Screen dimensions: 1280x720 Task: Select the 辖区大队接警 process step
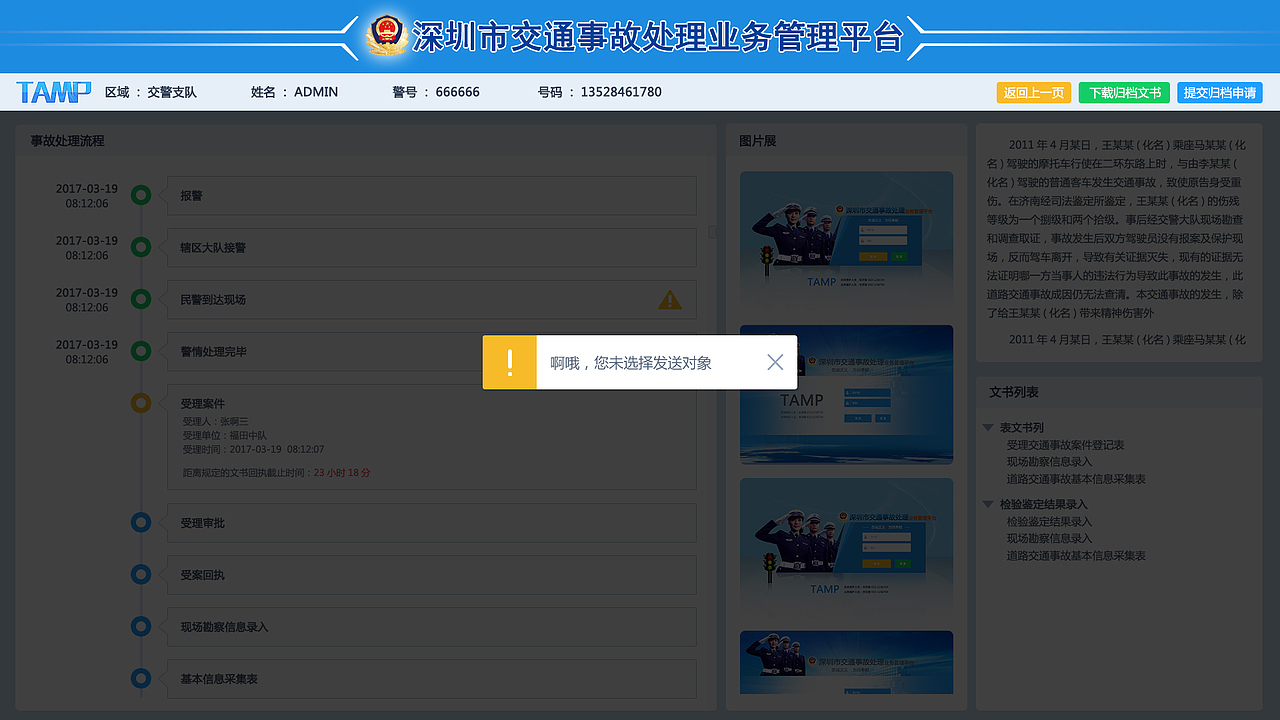[x=431, y=247]
